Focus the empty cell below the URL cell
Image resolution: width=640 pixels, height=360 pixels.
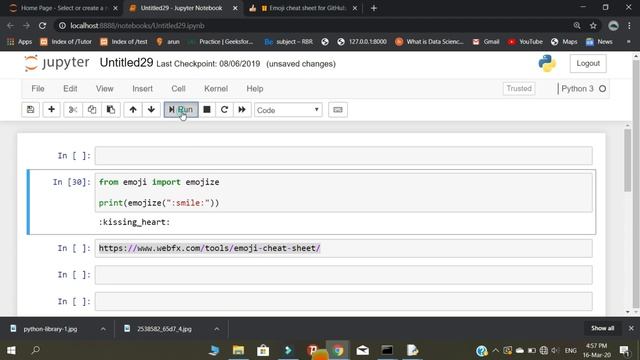(343, 275)
